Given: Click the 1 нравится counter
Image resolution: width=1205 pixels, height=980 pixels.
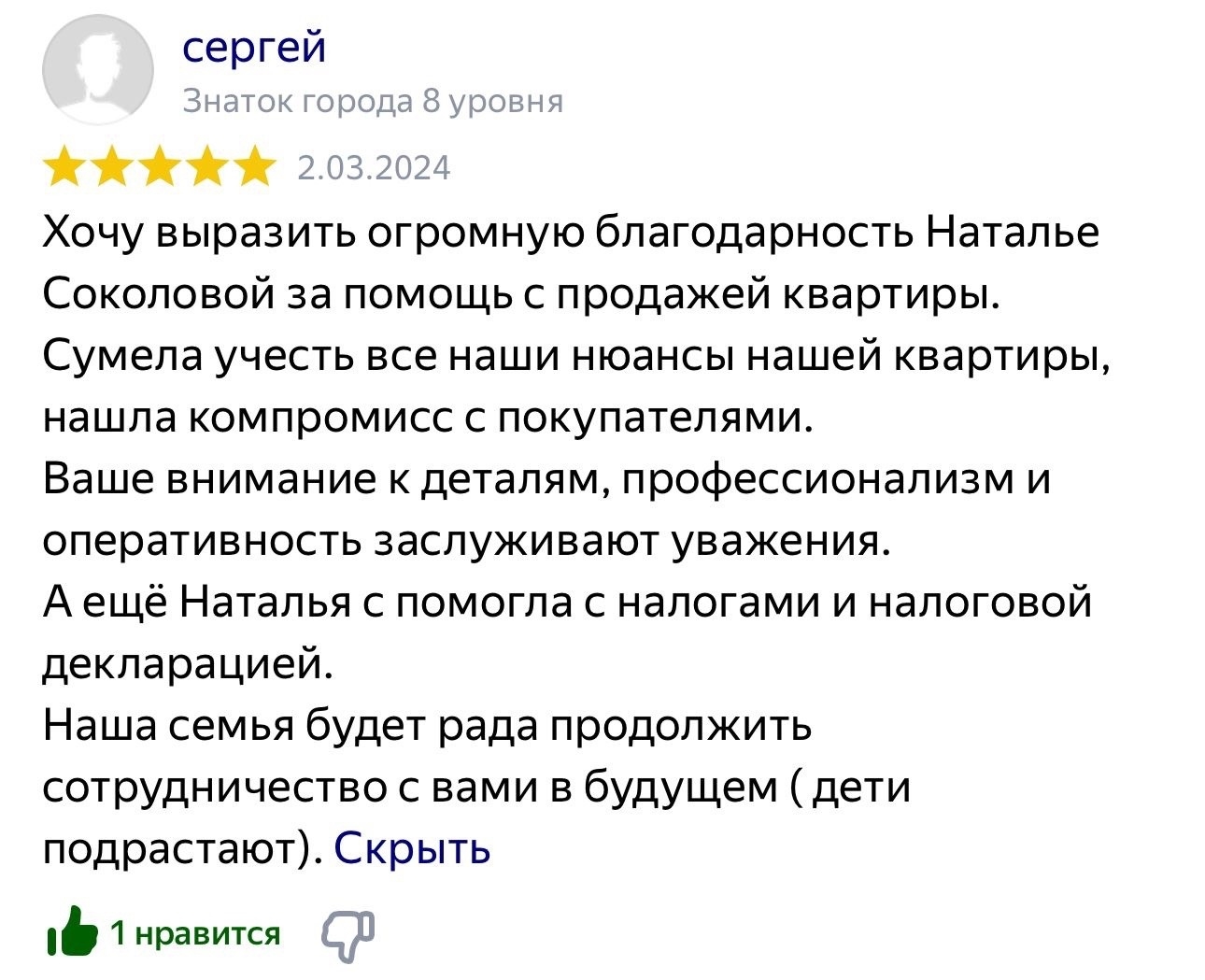Looking at the screenshot, I should [x=195, y=932].
